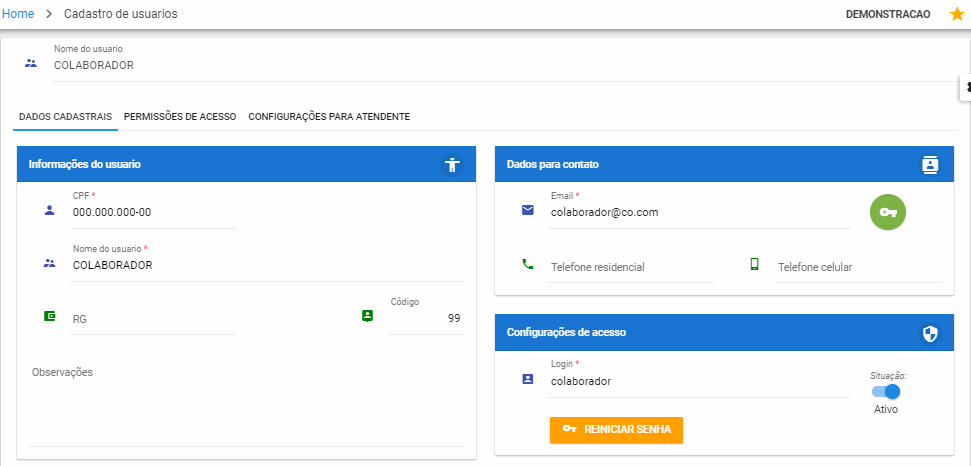Click the Telefone residencial field
This screenshot has width=971, height=466.
[x=632, y=267]
